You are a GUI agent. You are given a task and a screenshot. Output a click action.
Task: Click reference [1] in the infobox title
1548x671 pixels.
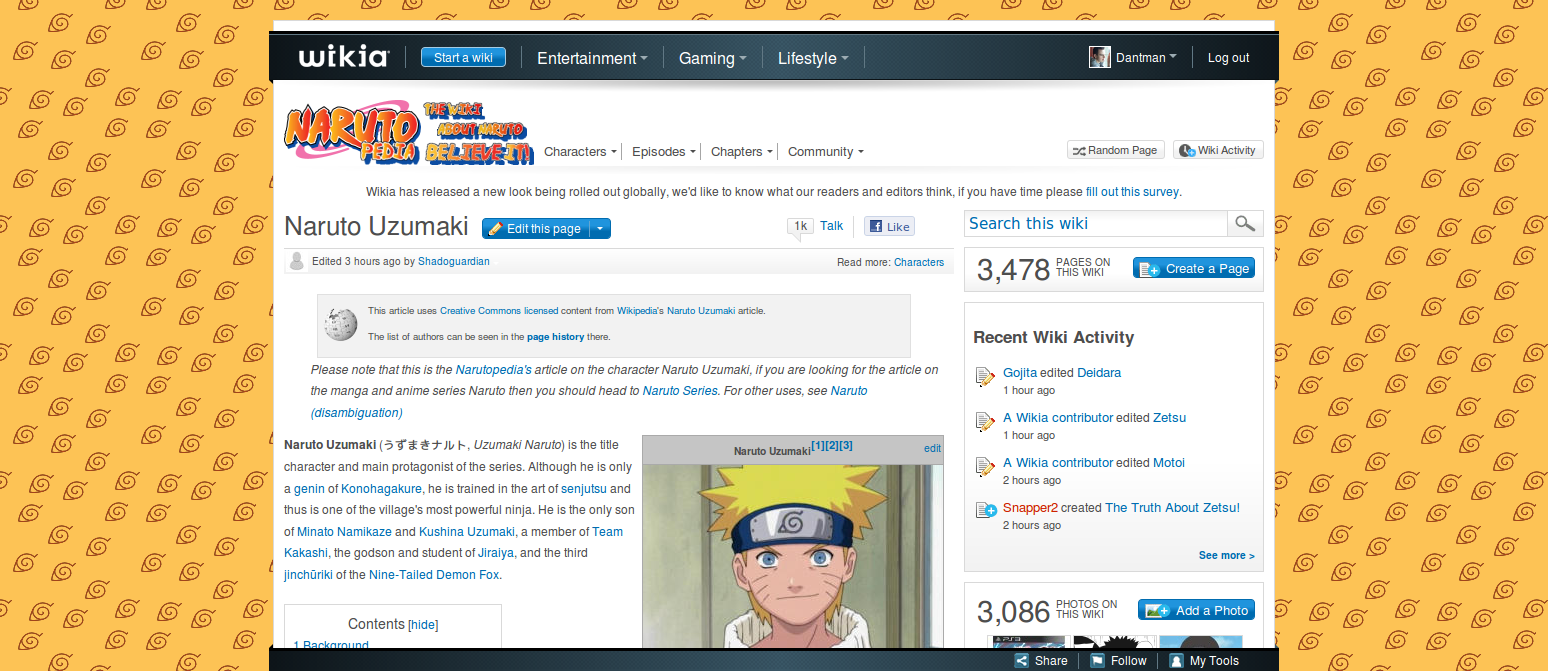(818, 446)
